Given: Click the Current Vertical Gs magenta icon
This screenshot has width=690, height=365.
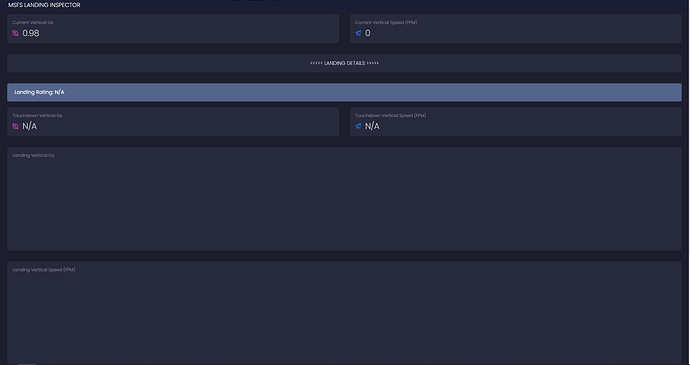Looking at the screenshot, I should click(15, 33).
